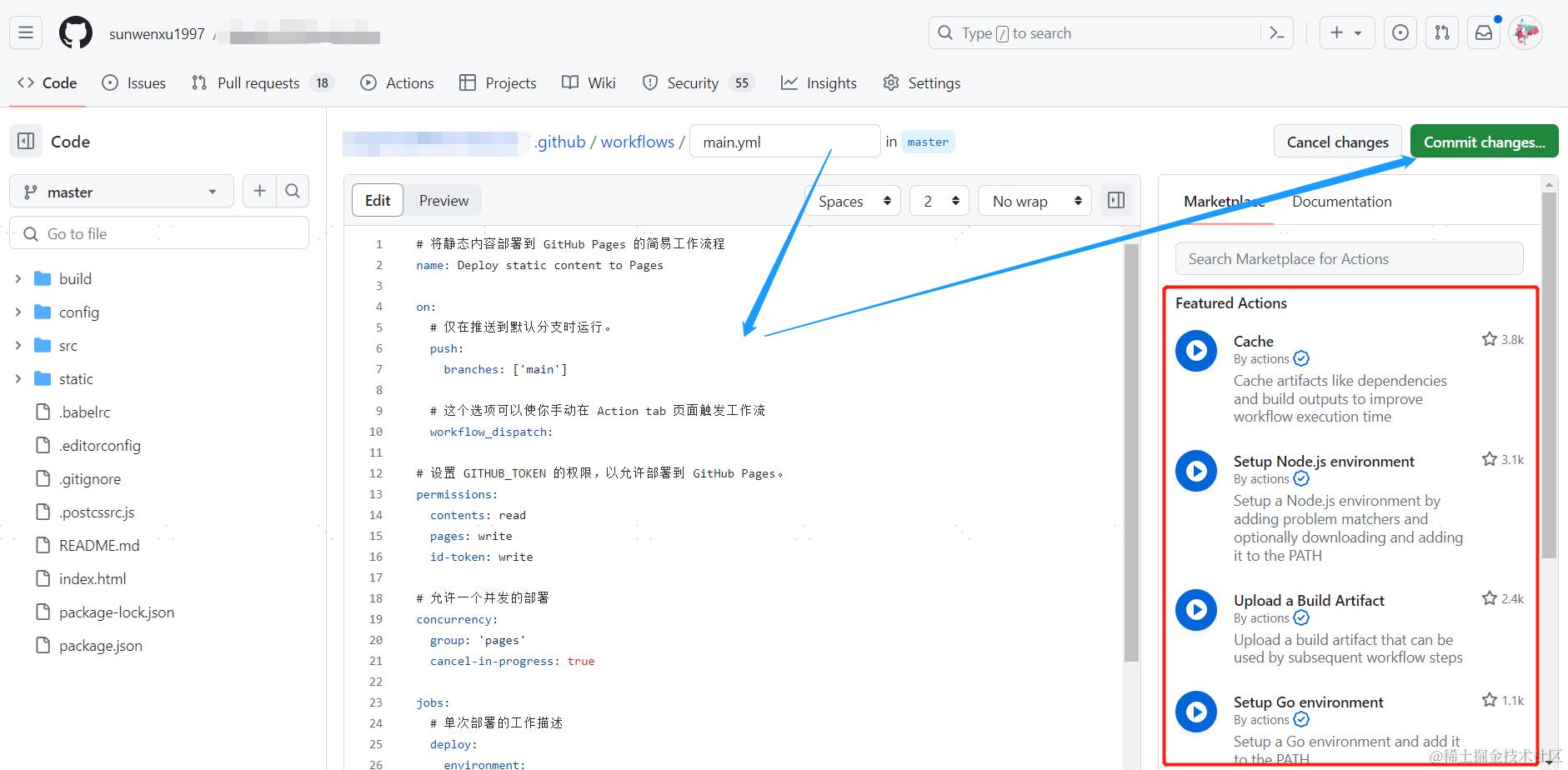Expand the config folder
The height and width of the screenshot is (770, 1568).
pos(18,312)
